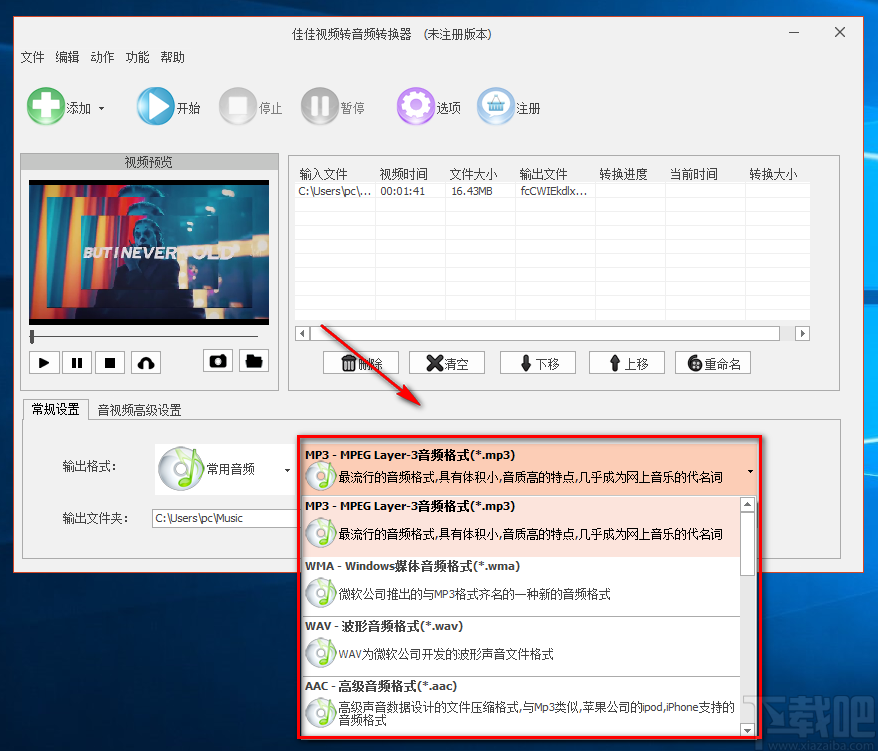Open output folder via the folder icon
This screenshot has height=751, width=878.
tap(253, 361)
